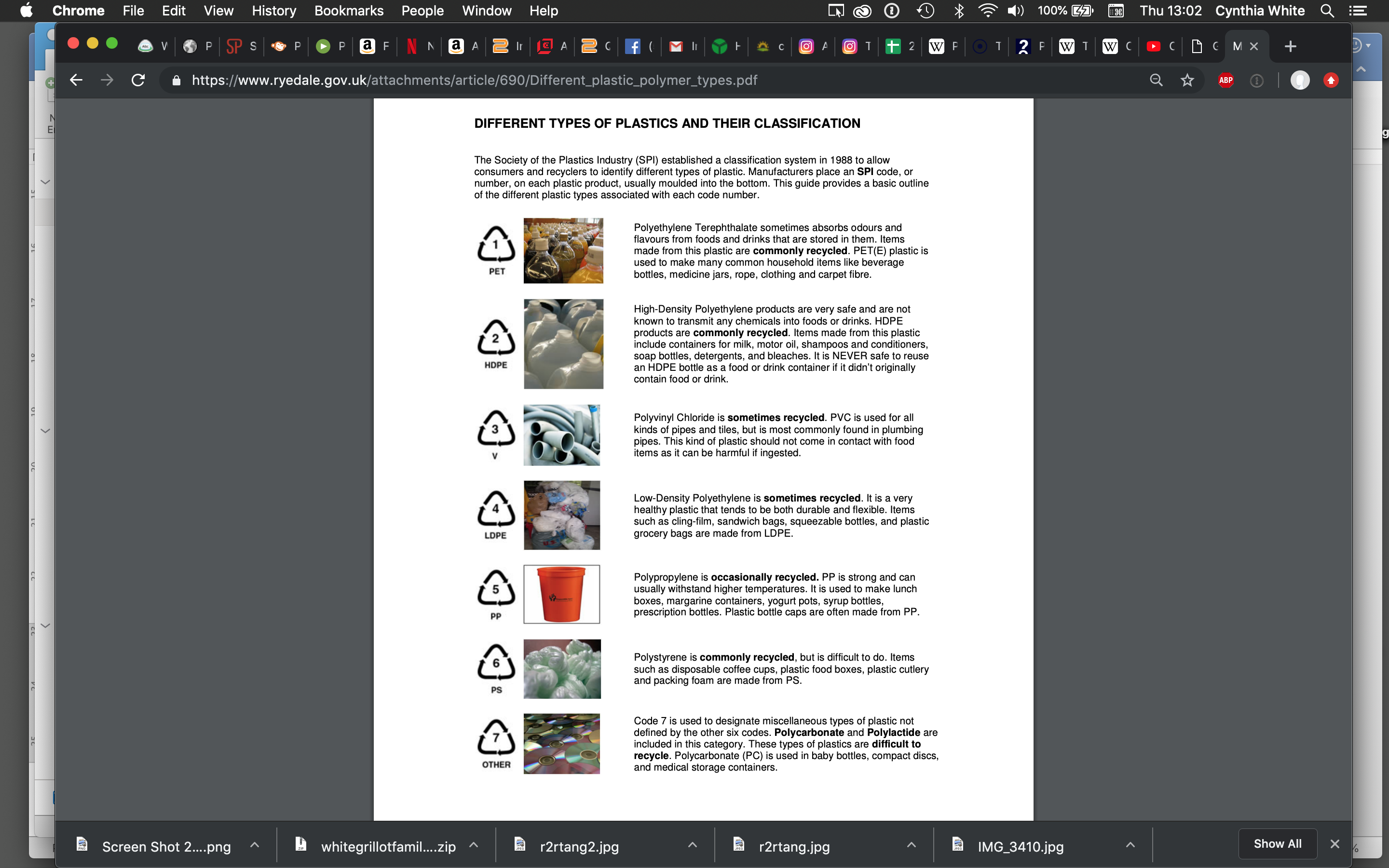Image resolution: width=1389 pixels, height=868 pixels.
Task: Open the Bookmarks menu
Action: [348, 11]
